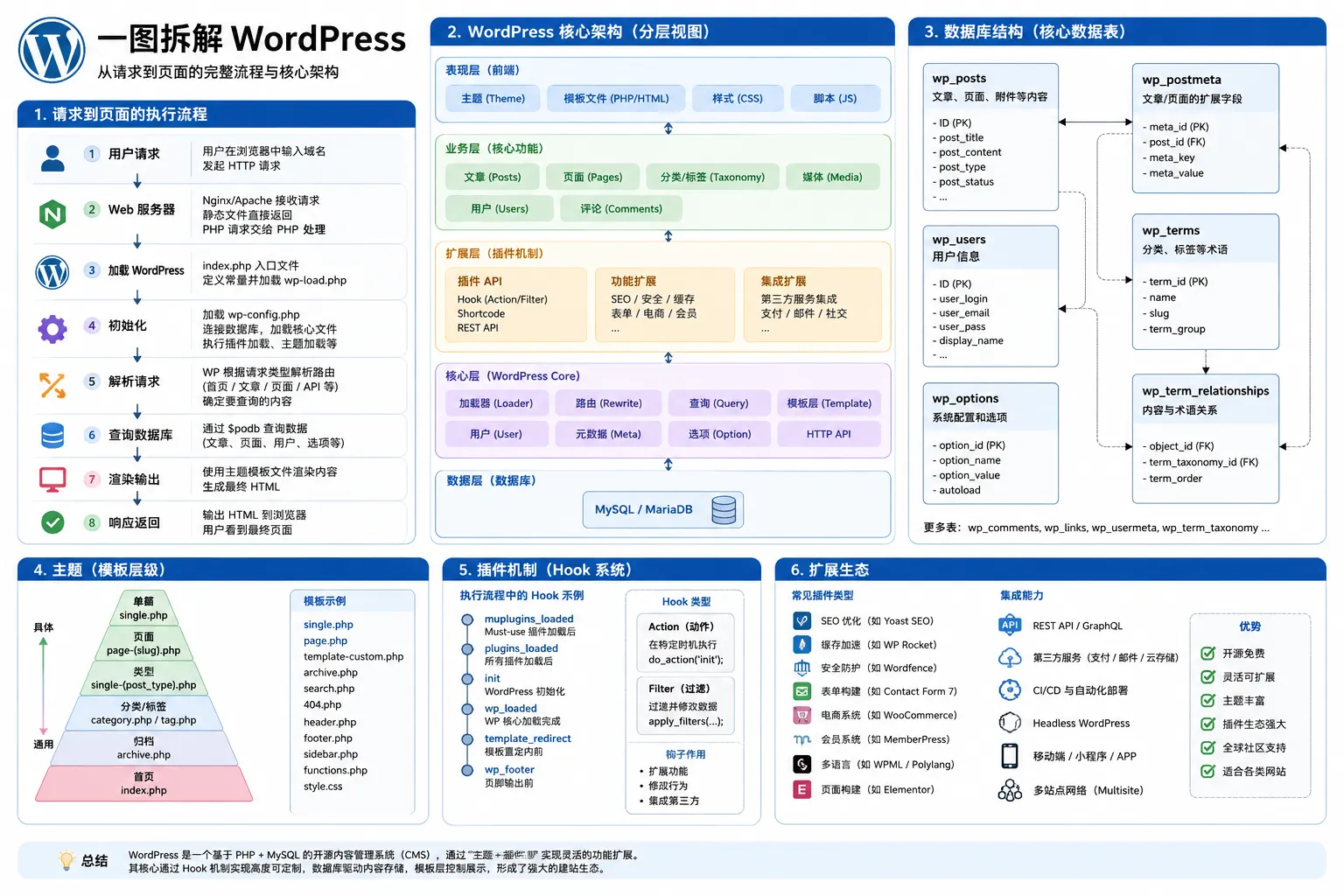Click the blue database icon beside 查询数据库
1344x896 pixels.
[x=52, y=435]
